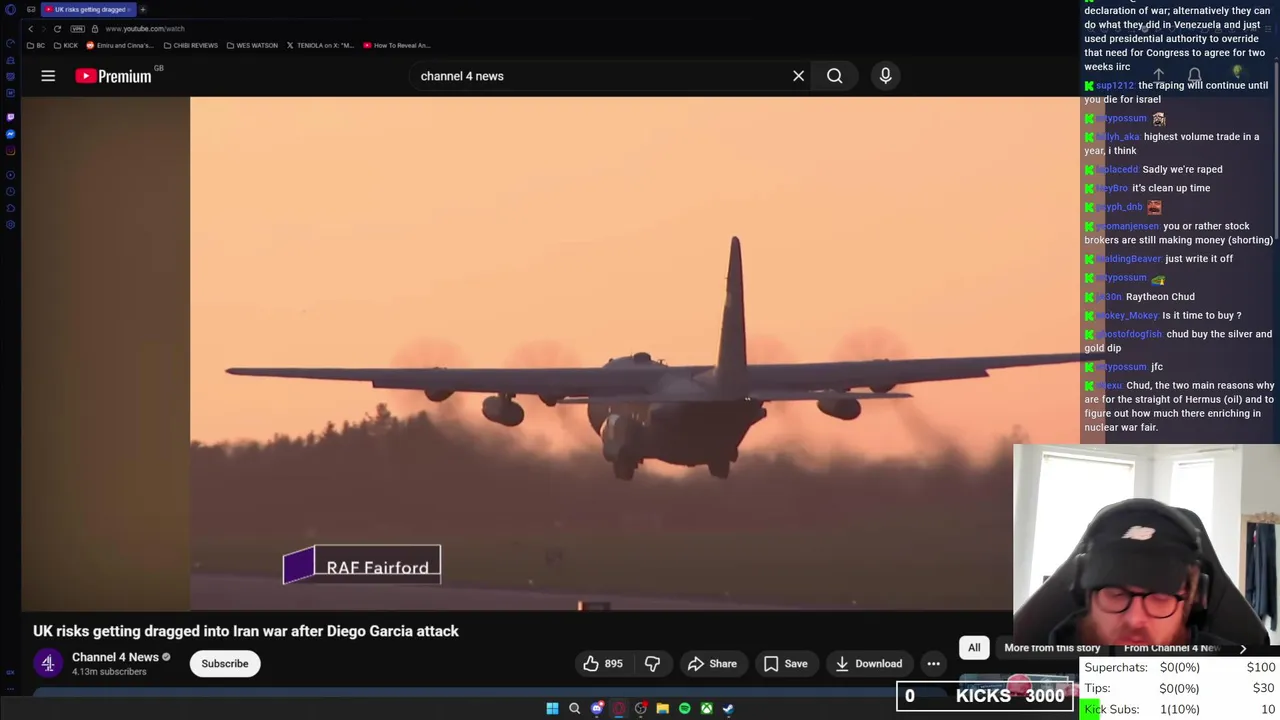
Task: Open Opera GX main menu logo
Action: [x=10, y=9]
